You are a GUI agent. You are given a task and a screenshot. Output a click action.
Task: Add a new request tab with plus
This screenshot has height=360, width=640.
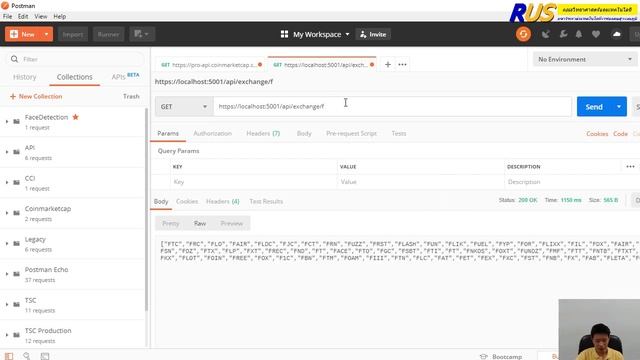coord(388,64)
